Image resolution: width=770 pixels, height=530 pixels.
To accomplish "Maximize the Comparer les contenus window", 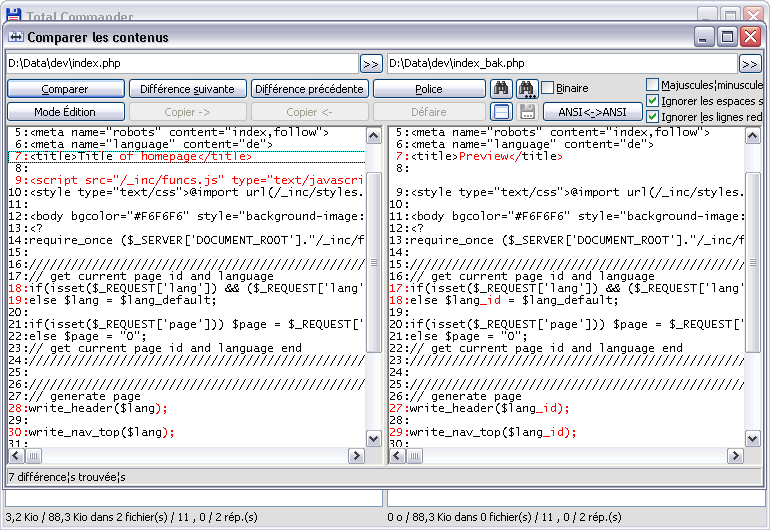I will coord(727,37).
